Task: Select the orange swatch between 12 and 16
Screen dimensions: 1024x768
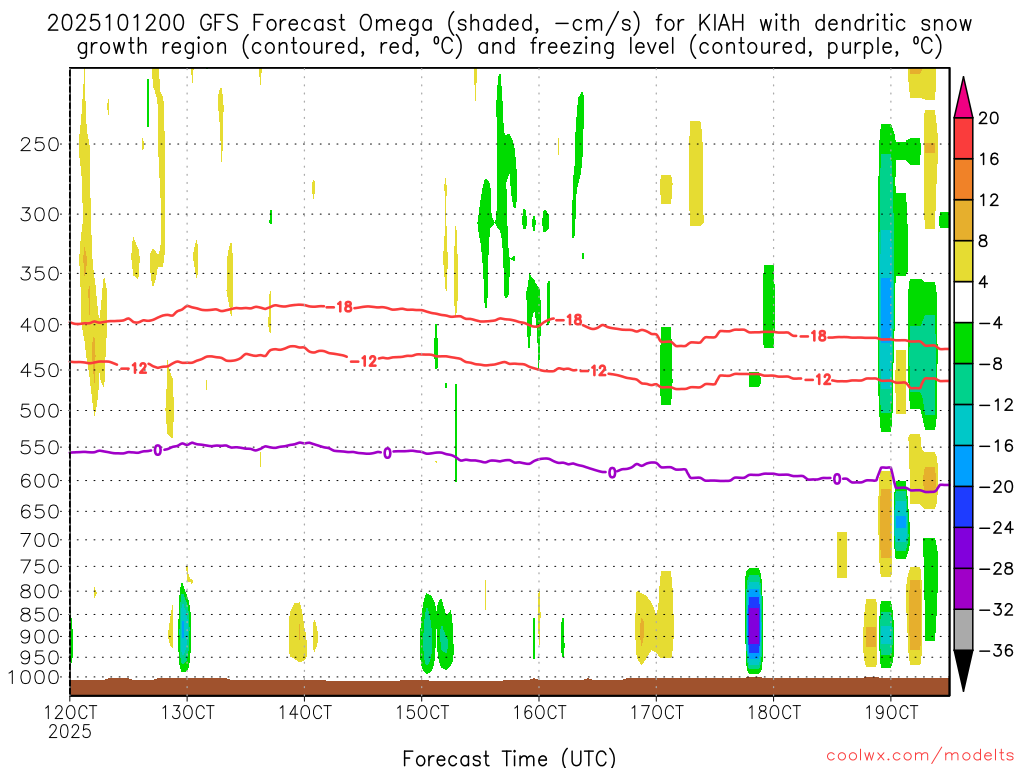Action: [963, 180]
